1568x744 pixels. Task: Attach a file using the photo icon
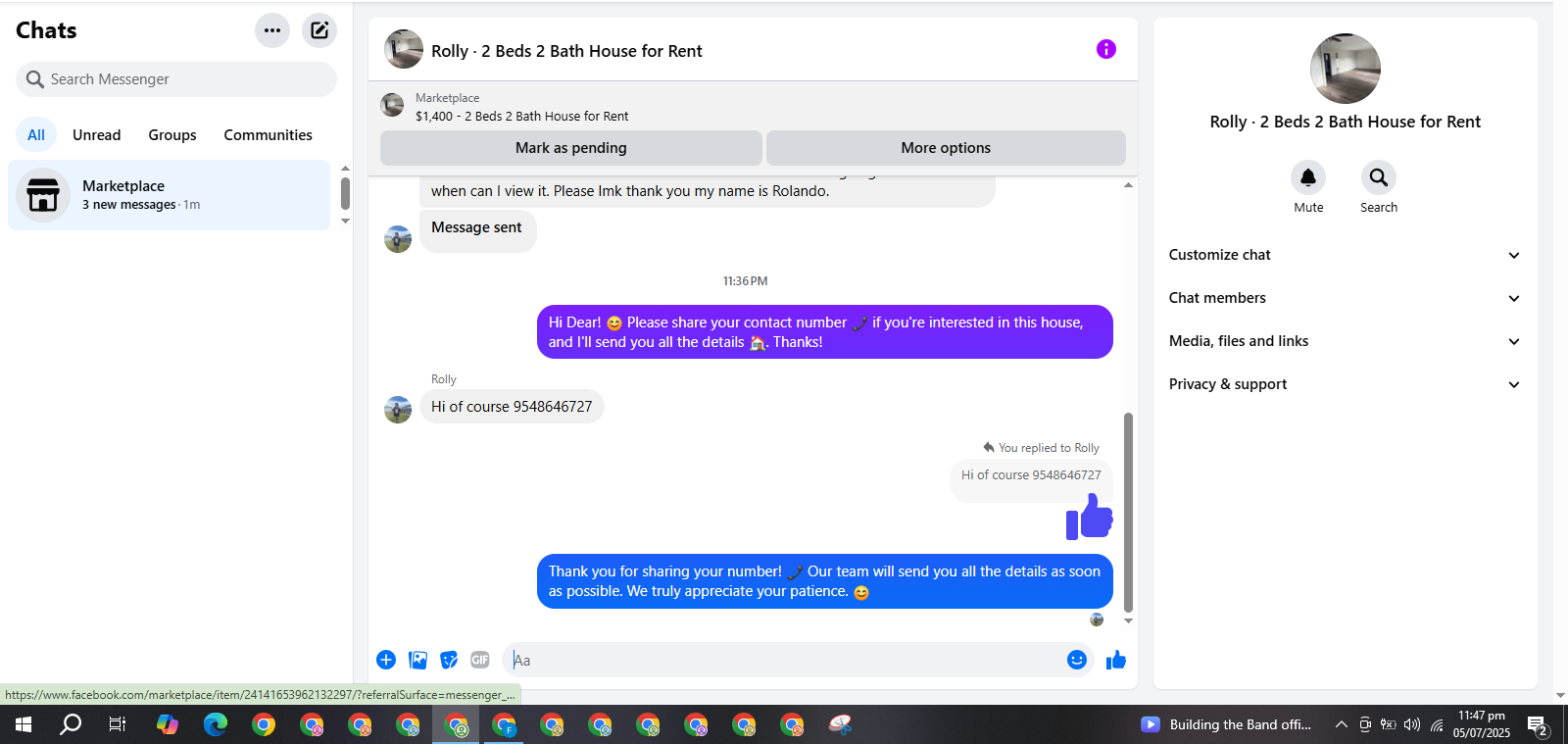pyautogui.click(x=418, y=660)
